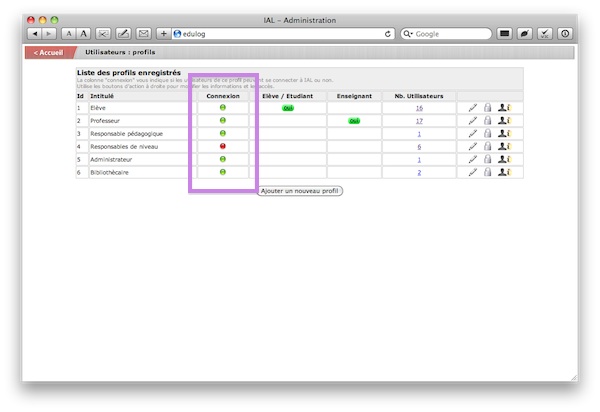
Task: Open the 16 users link for Elève
Action: [419, 107]
